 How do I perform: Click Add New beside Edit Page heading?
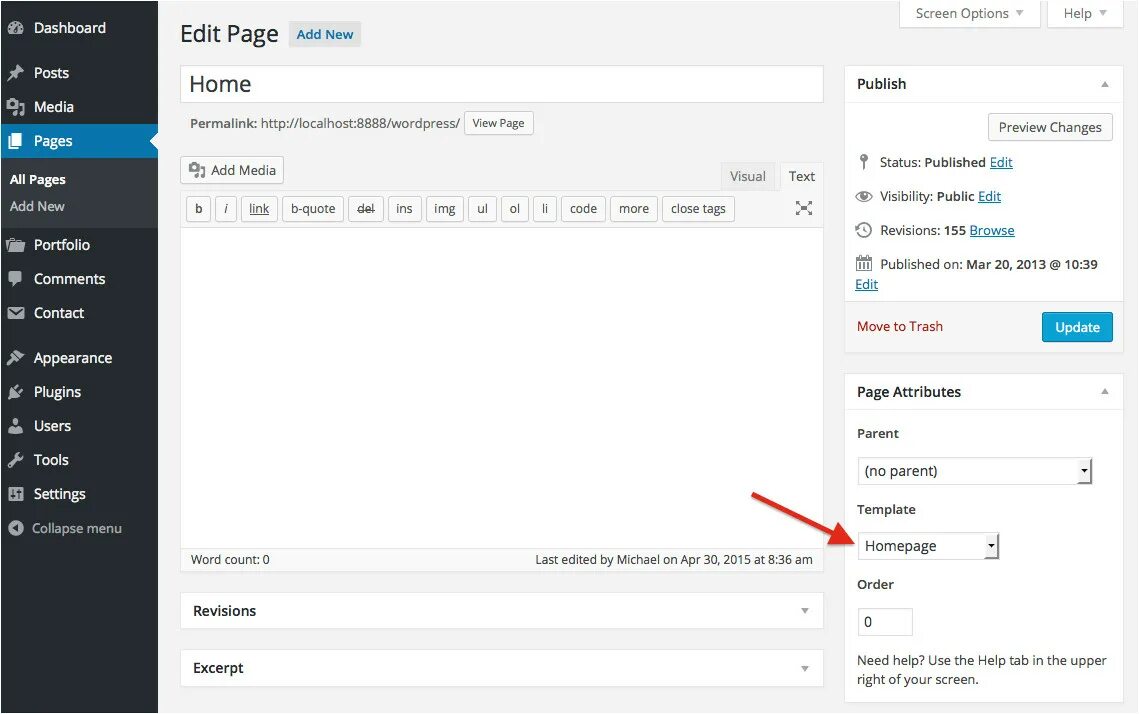[x=325, y=34]
